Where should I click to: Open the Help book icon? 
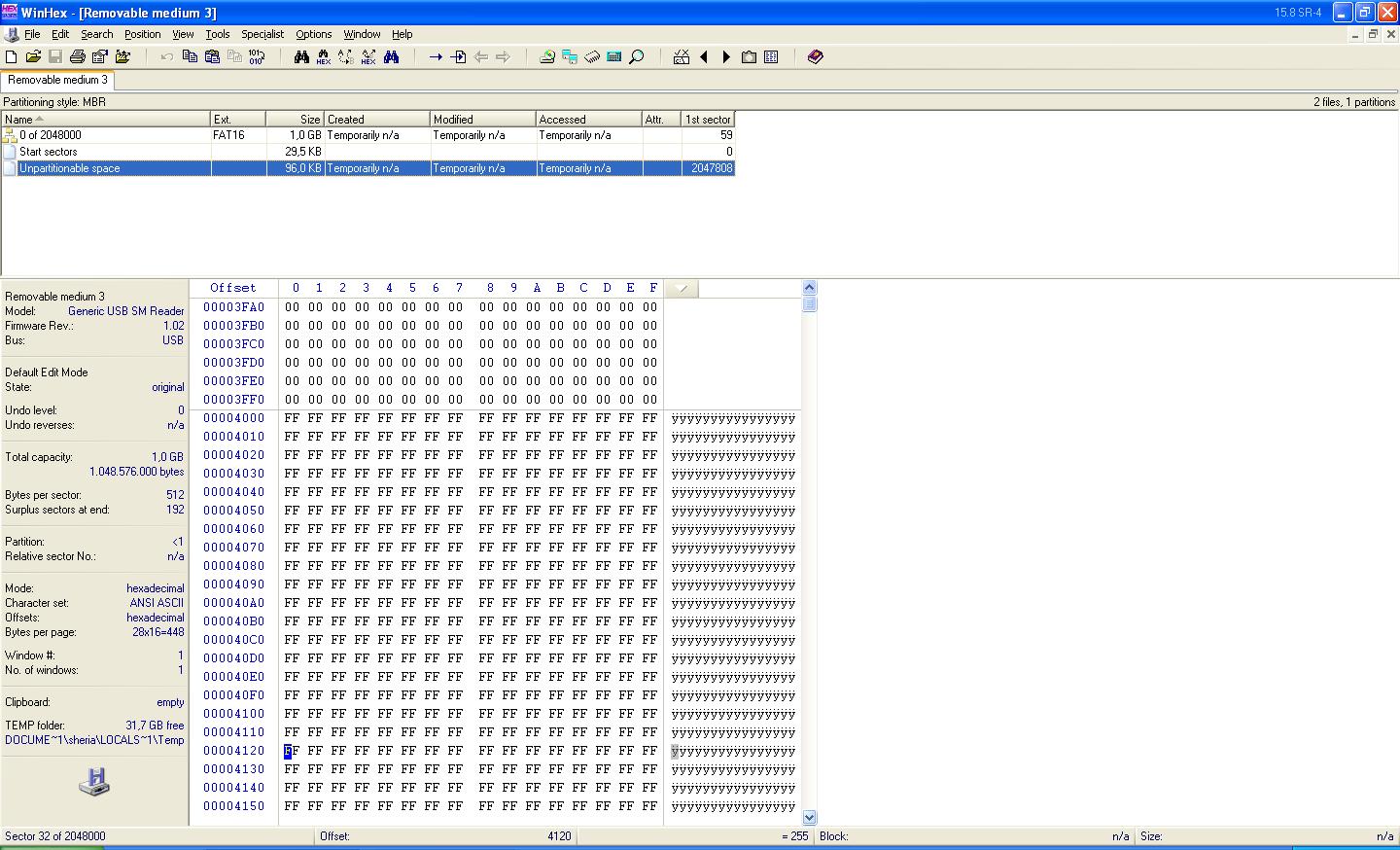(816, 57)
